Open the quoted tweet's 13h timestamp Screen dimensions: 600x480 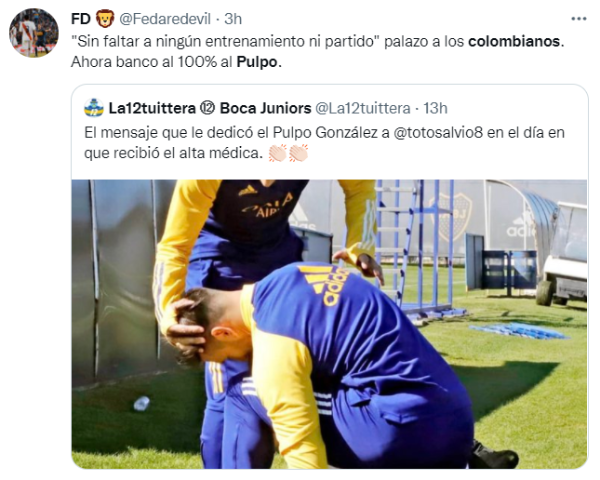coord(435,108)
